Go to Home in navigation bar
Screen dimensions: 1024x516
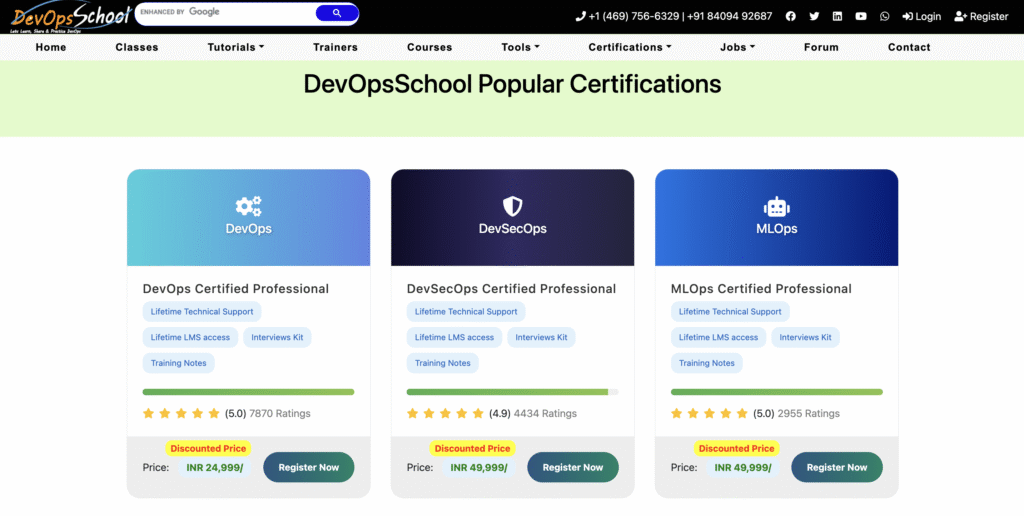(x=51, y=47)
